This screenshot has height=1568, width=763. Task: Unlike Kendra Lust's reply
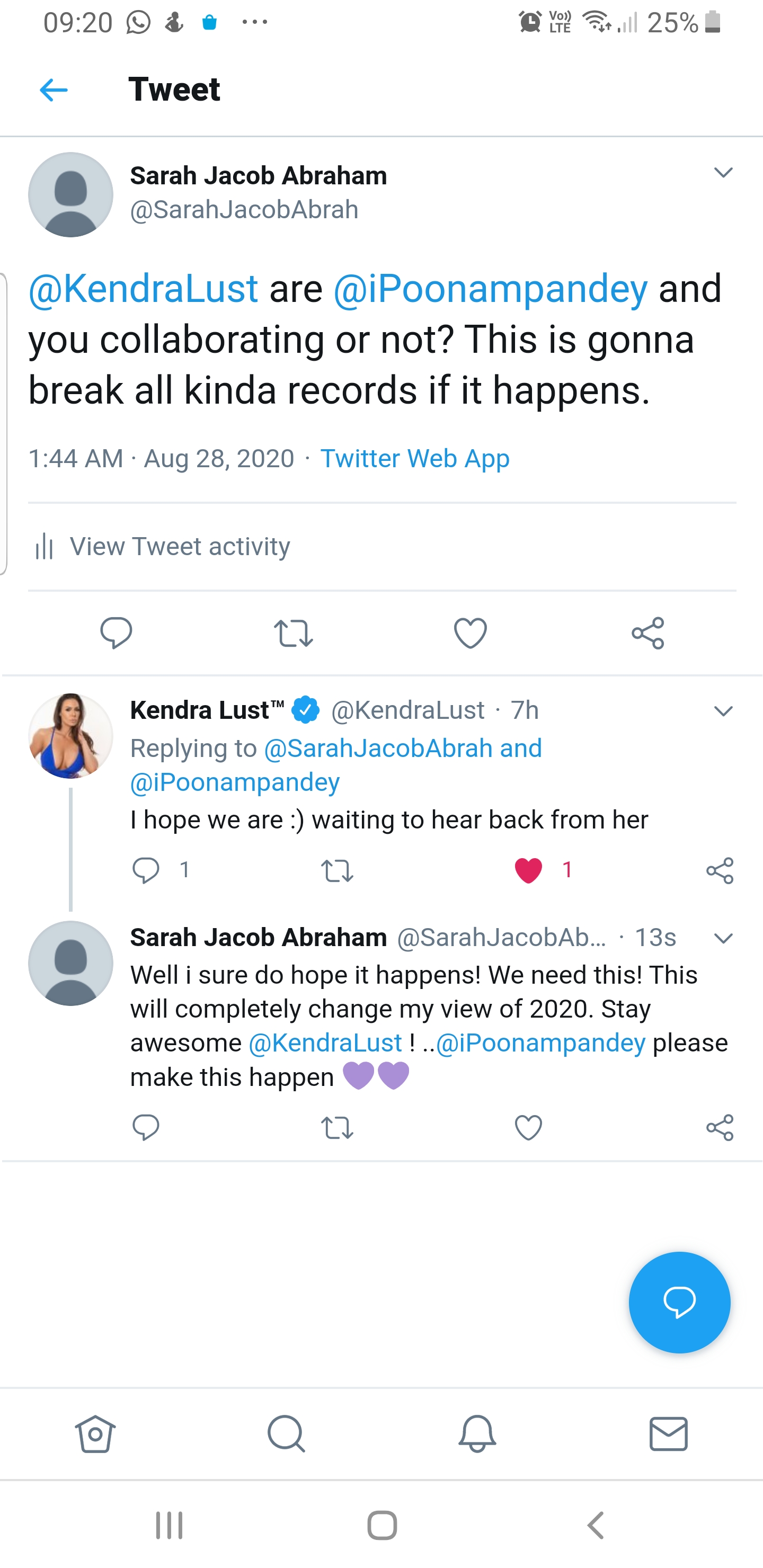coord(528,870)
